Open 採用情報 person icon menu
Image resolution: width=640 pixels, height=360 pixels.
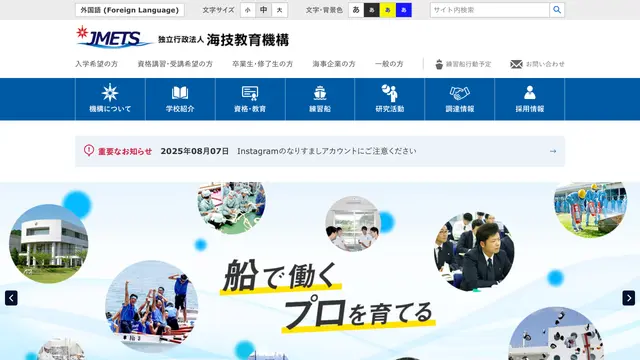pos(529,99)
